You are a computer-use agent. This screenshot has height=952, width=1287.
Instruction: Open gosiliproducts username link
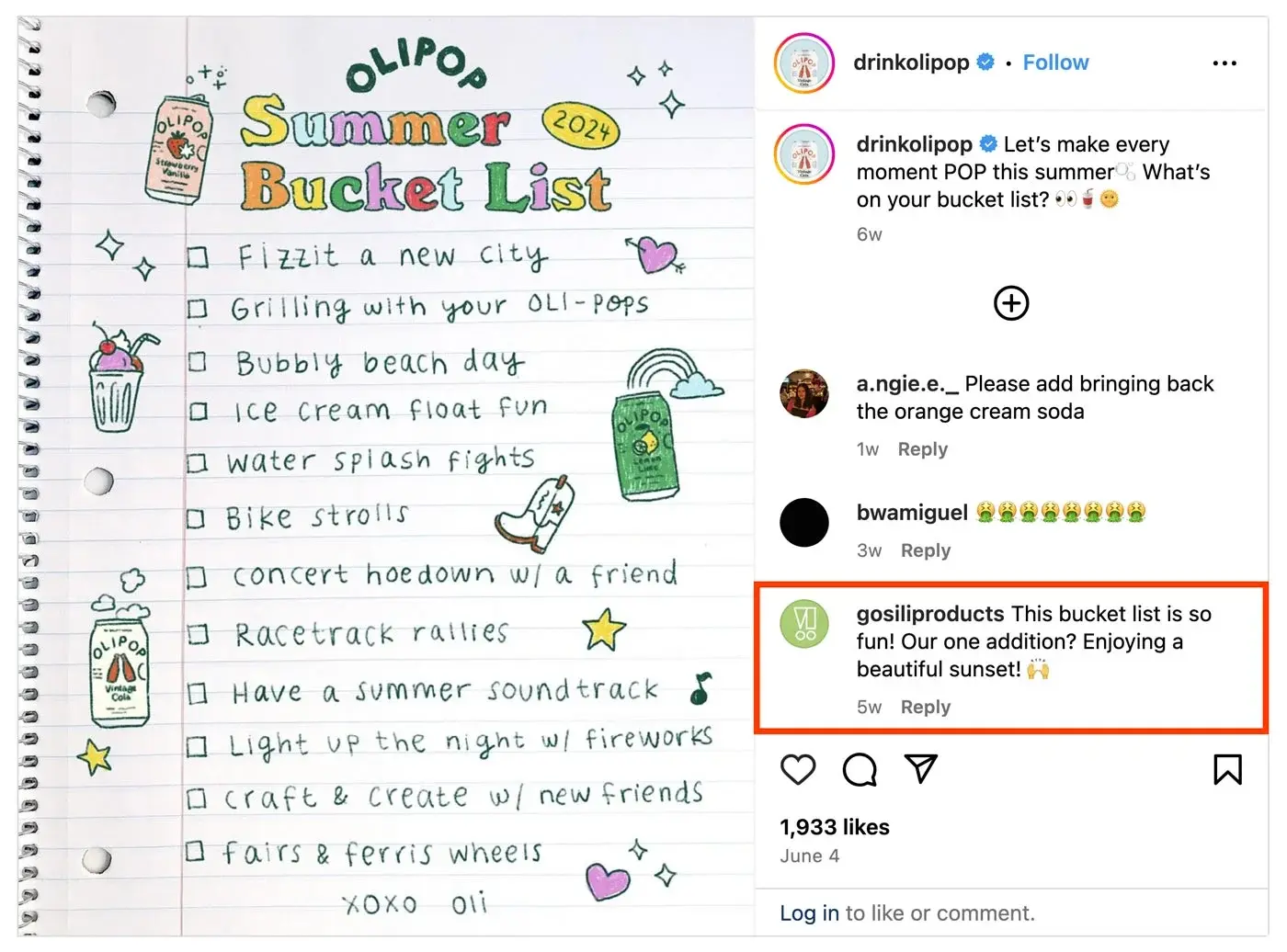930,614
